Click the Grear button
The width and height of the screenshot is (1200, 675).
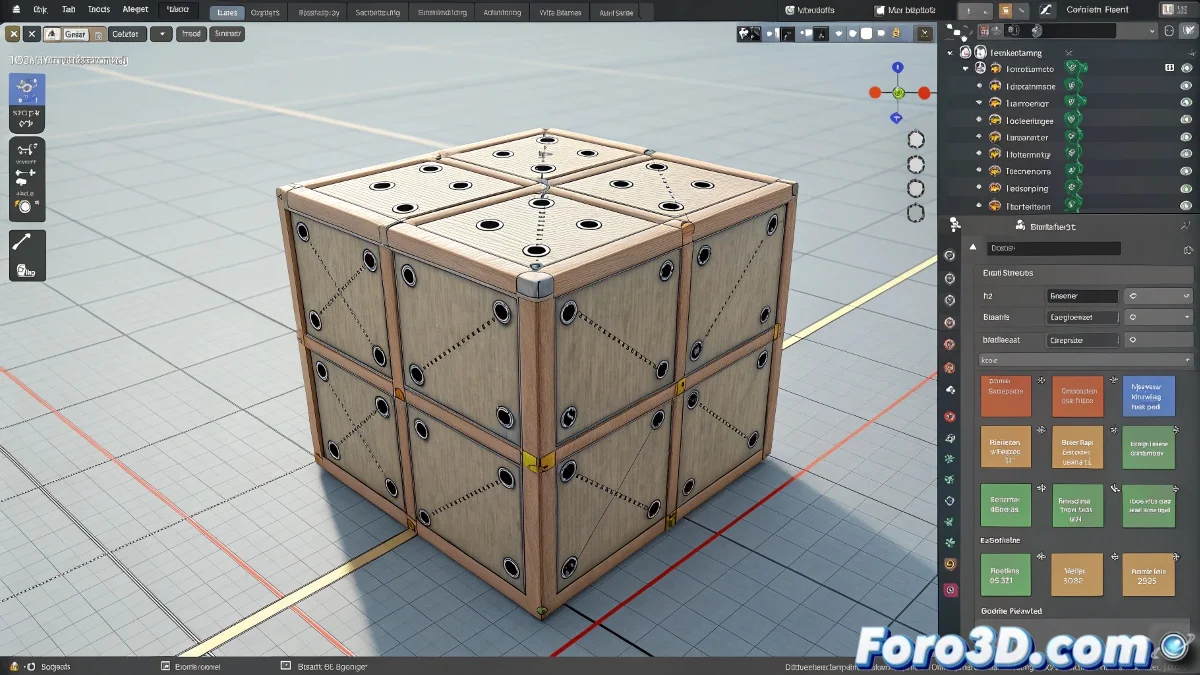click(x=76, y=33)
